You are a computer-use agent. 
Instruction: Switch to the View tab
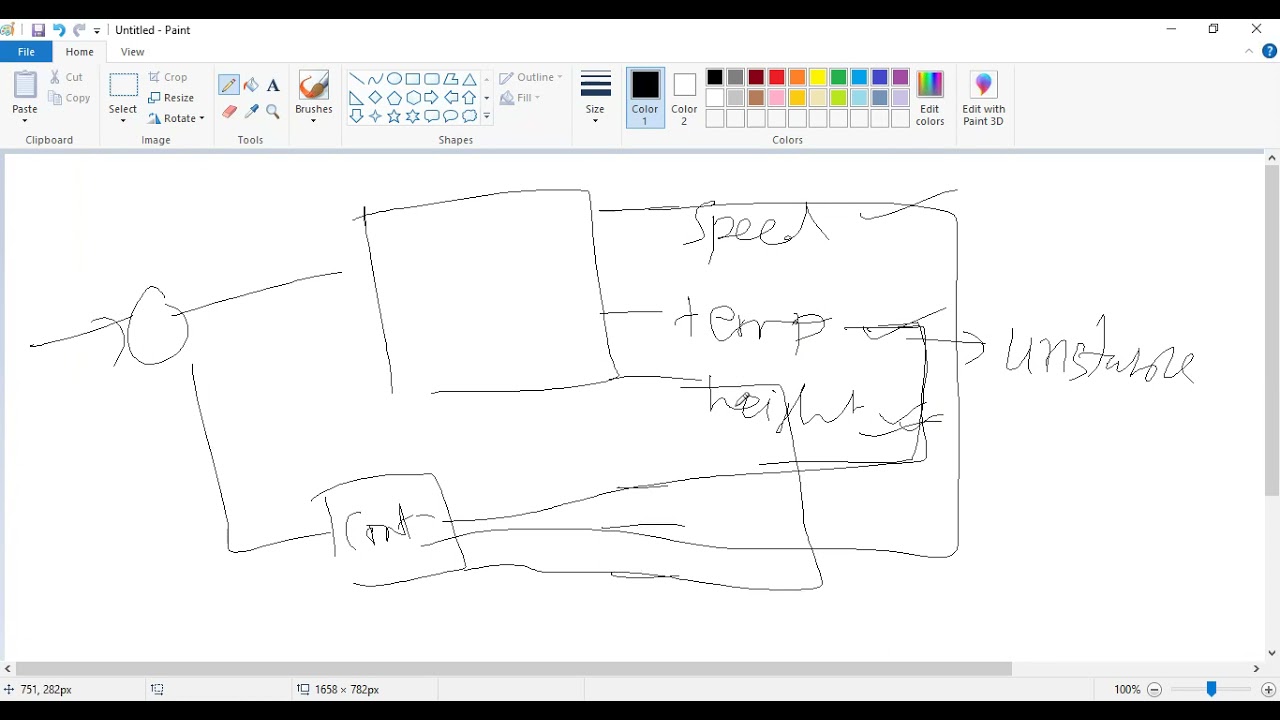pyautogui.click(x=132, y=52)
